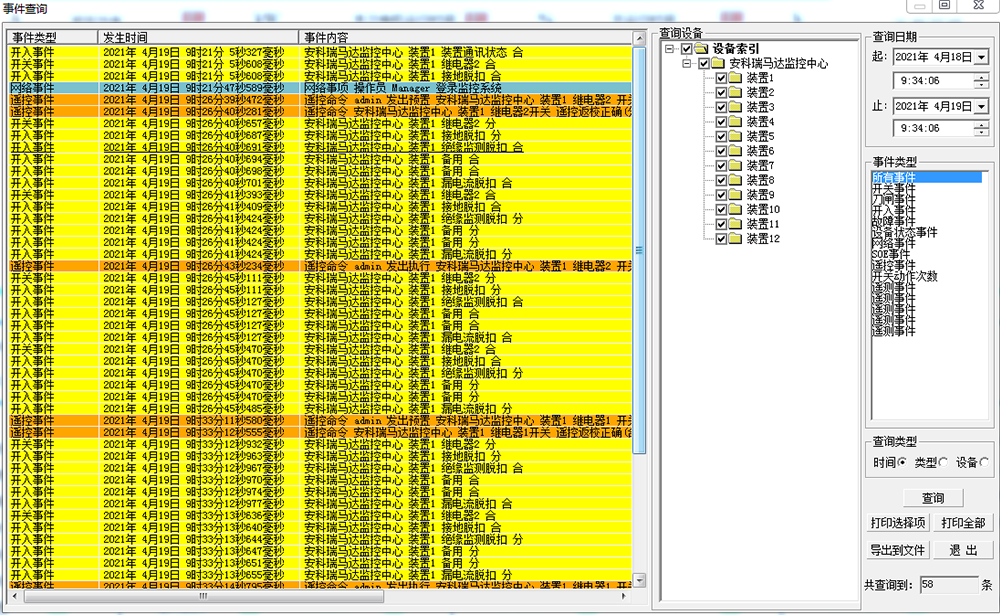Click the folder icon of 装置3
The height and width of the screenshot is (615, 1000).
click(735, 107)
